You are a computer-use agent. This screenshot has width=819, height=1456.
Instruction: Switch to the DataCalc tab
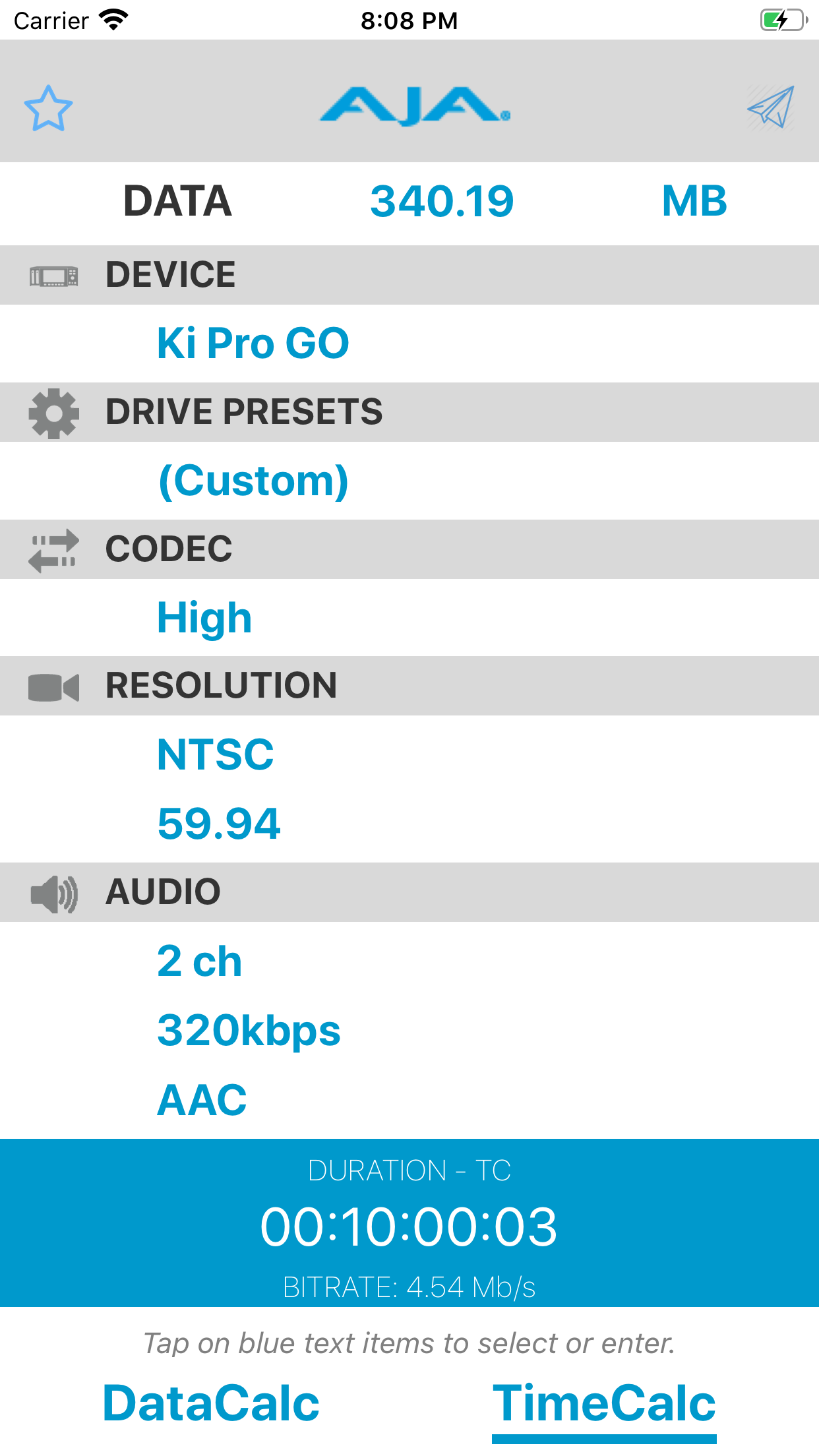[x=211, y=1403]
